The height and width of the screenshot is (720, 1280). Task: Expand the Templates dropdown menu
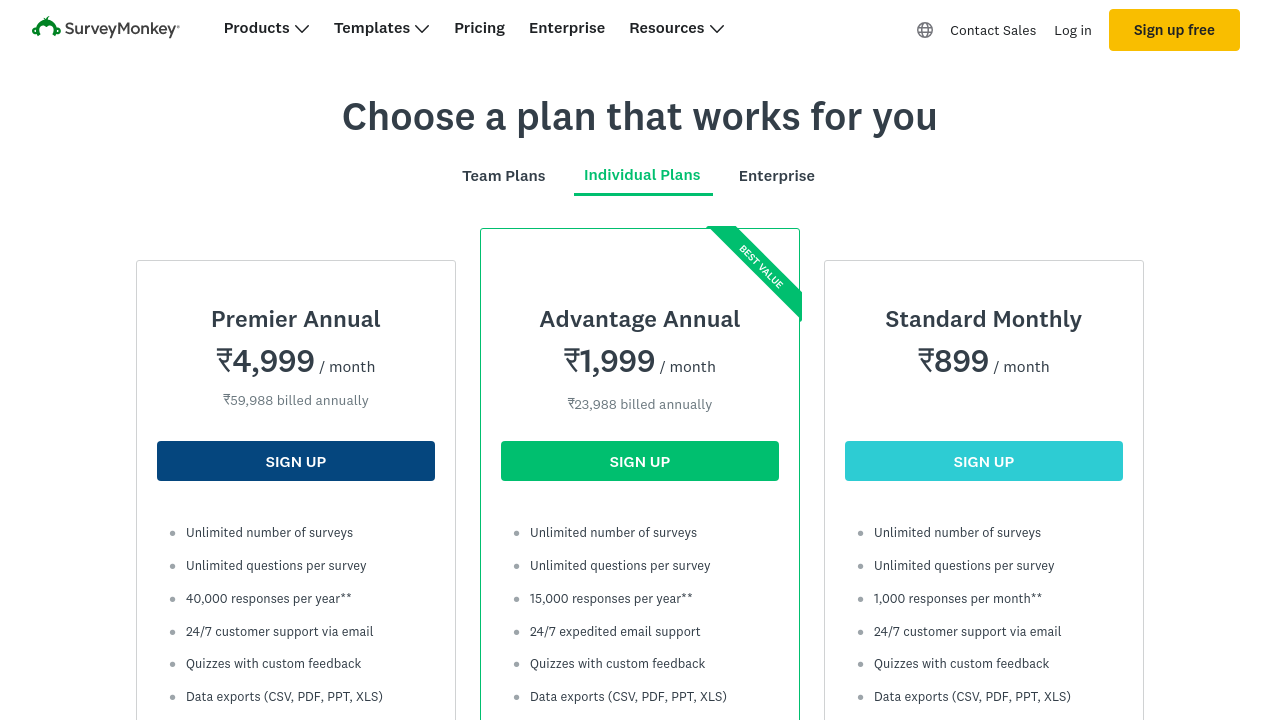pos(381,28)
